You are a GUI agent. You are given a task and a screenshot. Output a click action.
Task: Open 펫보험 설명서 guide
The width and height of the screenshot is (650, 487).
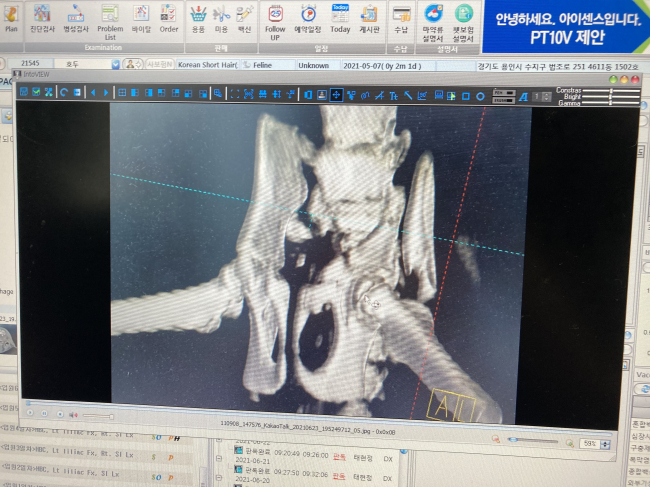[x=463, y=22]
